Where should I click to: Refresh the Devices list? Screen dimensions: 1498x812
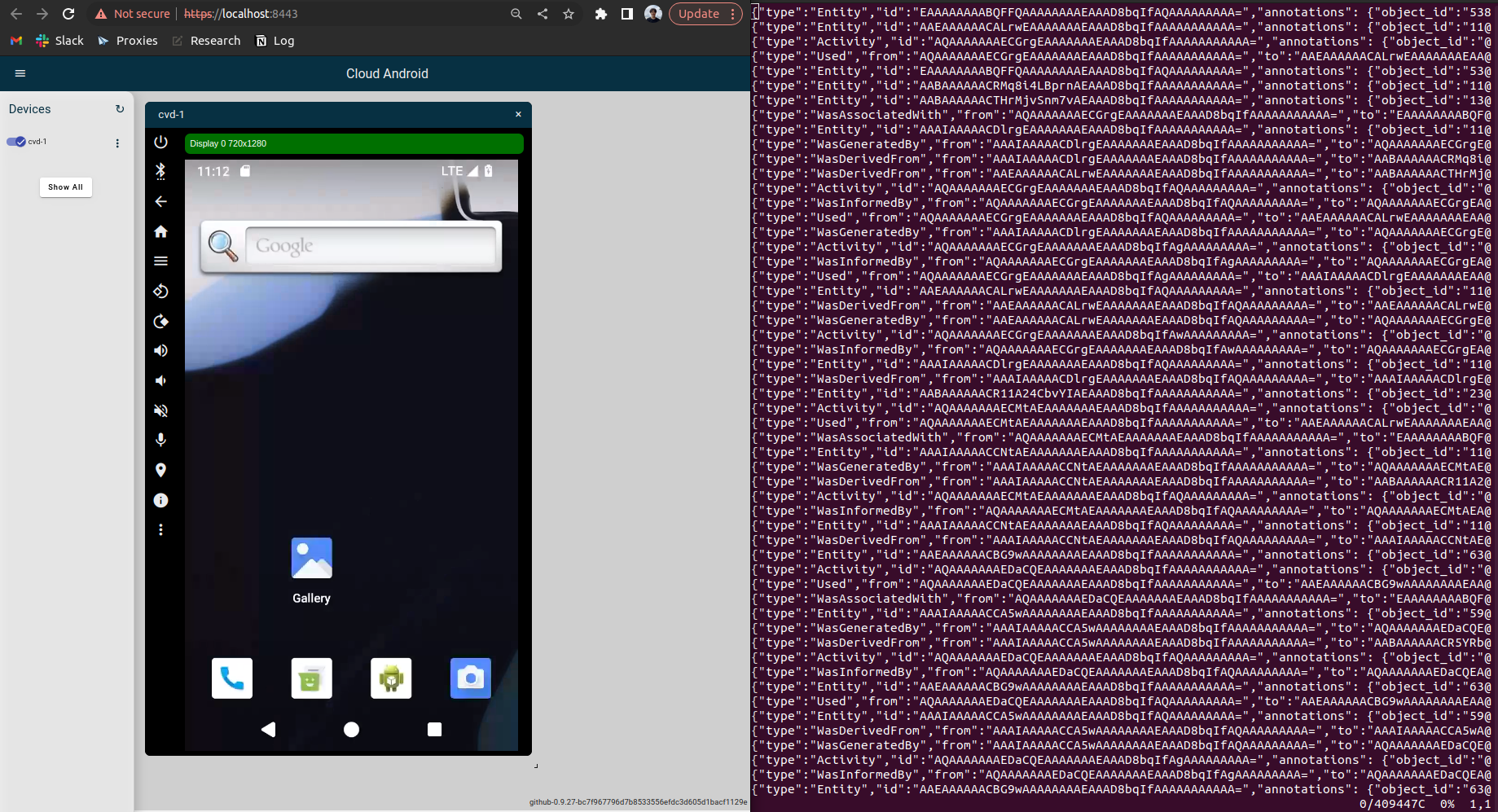click(120, 109)
